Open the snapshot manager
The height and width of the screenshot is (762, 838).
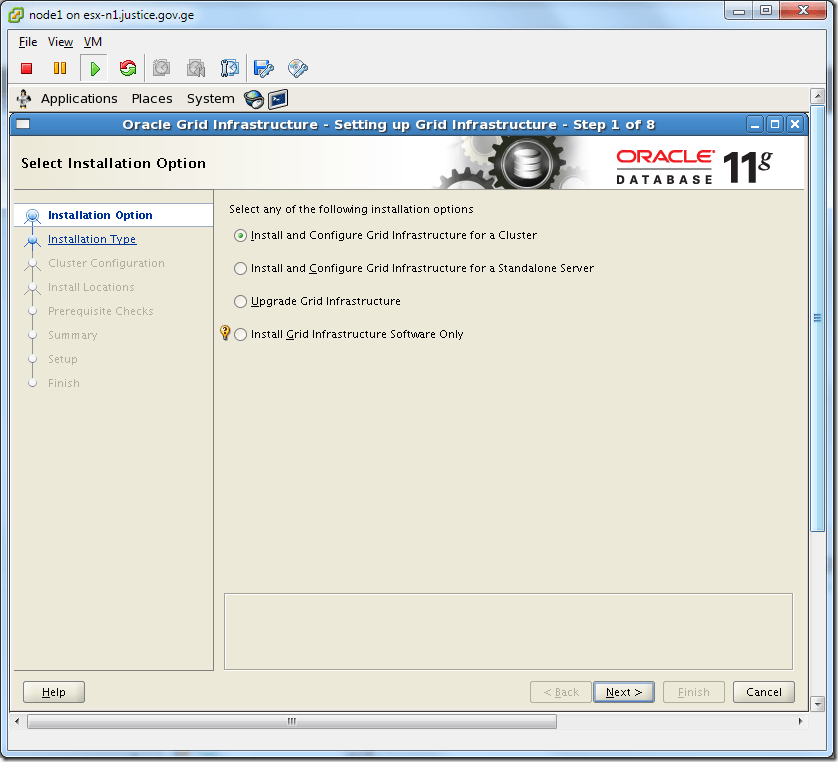(229, 68)
